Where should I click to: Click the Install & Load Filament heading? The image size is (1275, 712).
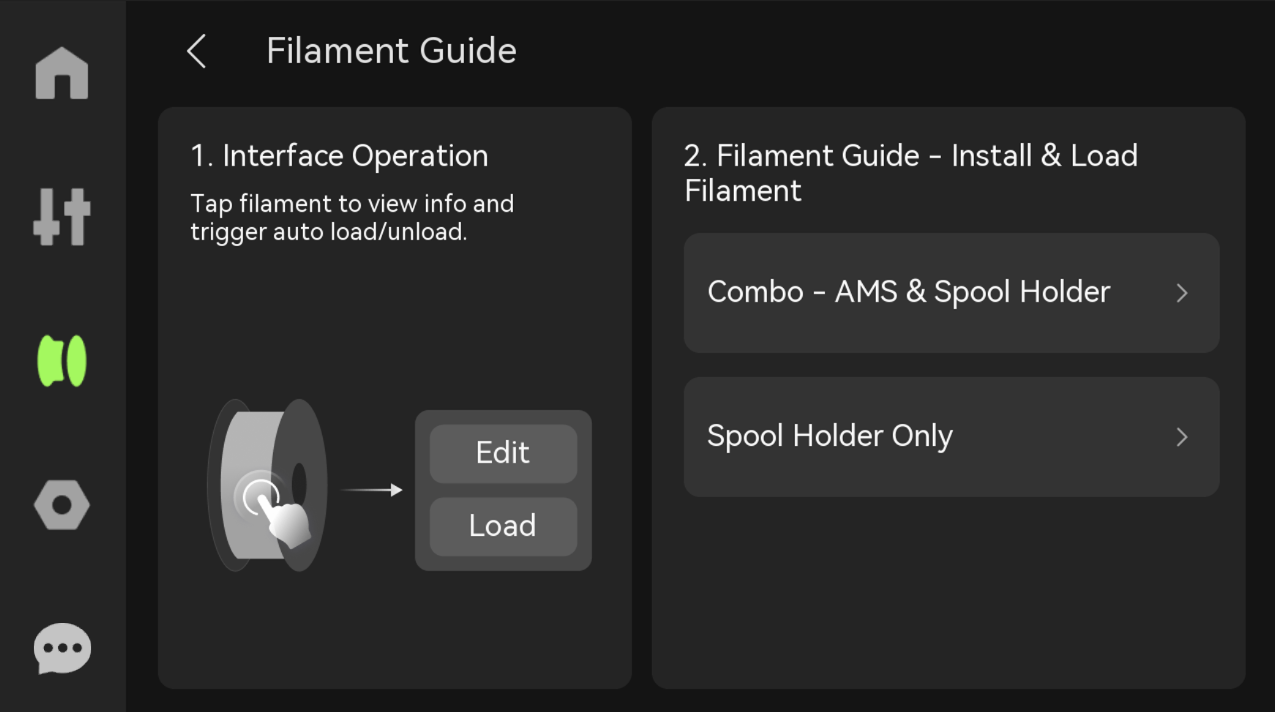coord(910,173)
